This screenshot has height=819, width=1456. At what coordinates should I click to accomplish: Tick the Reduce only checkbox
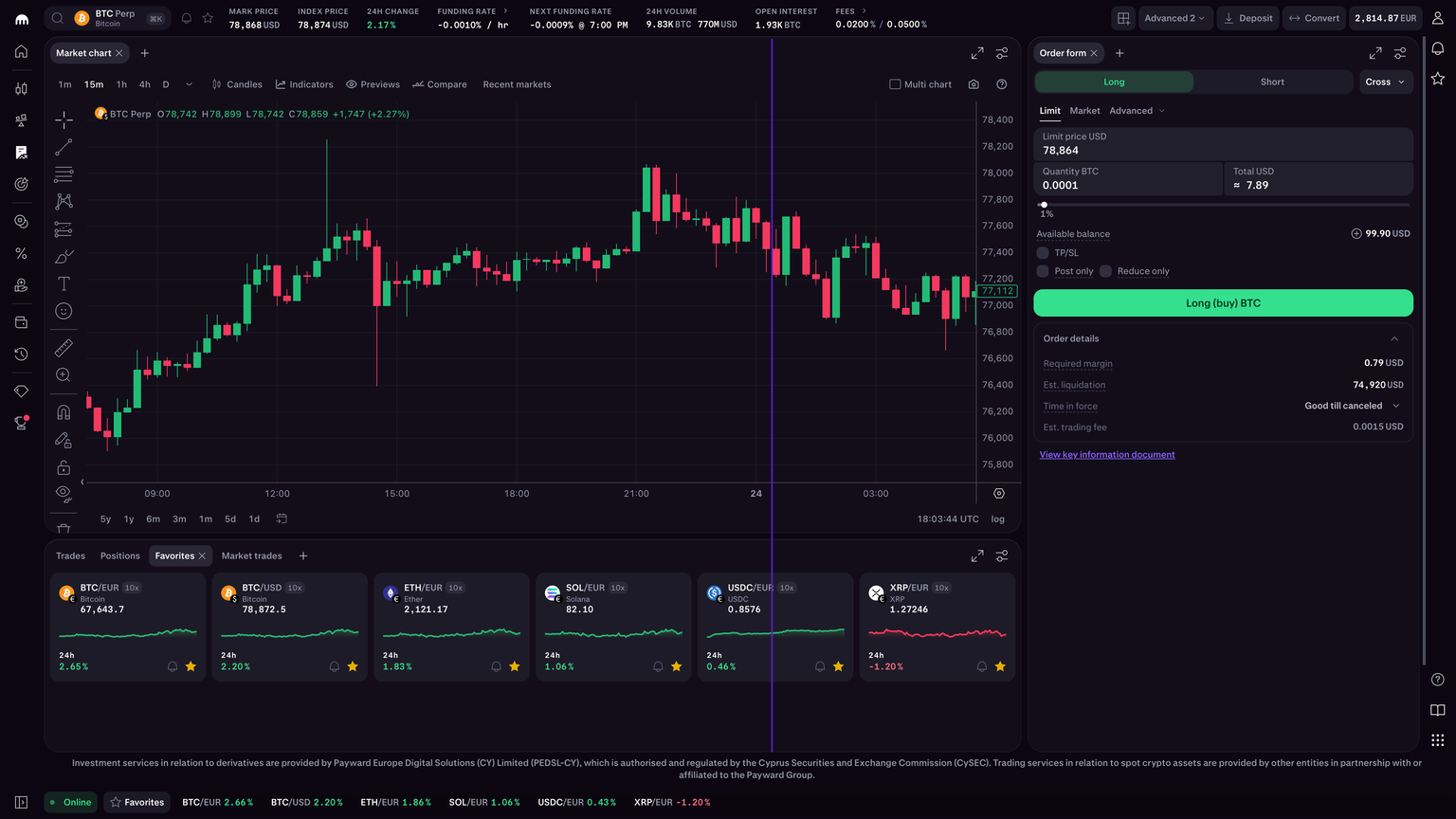(x=1105, y=271)
